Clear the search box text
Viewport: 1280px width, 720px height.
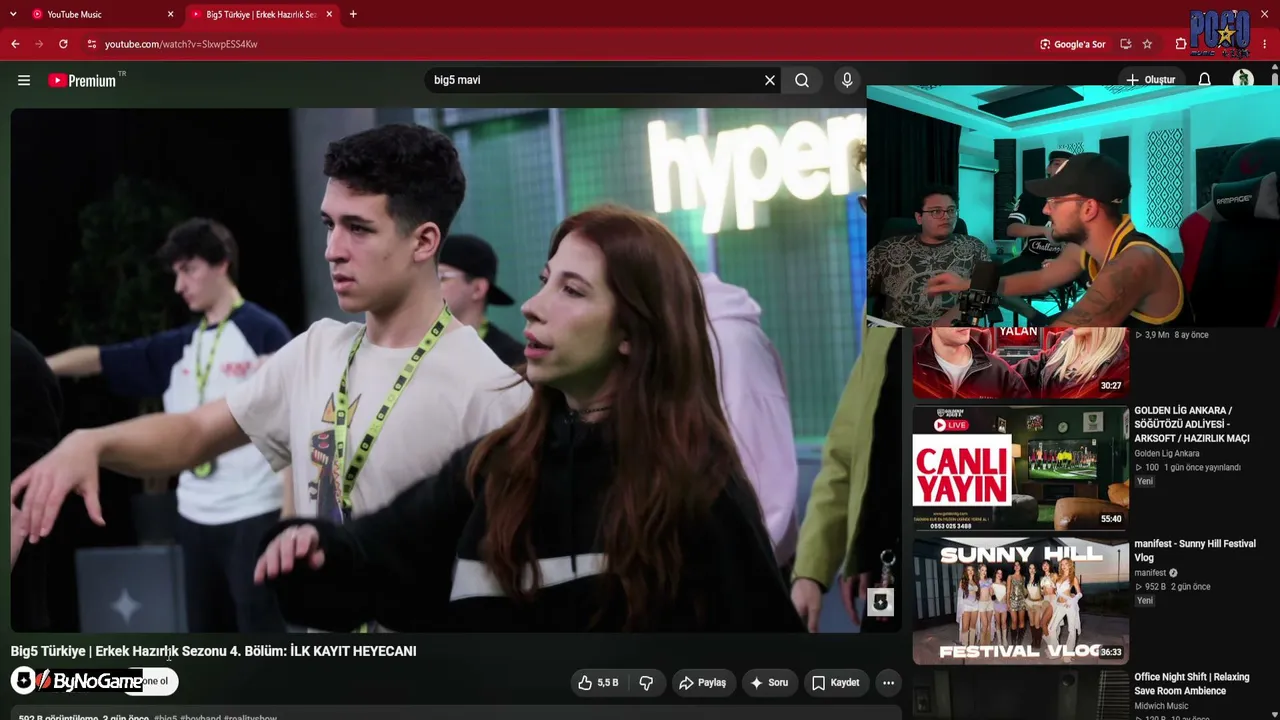click(x=770, y=80)
